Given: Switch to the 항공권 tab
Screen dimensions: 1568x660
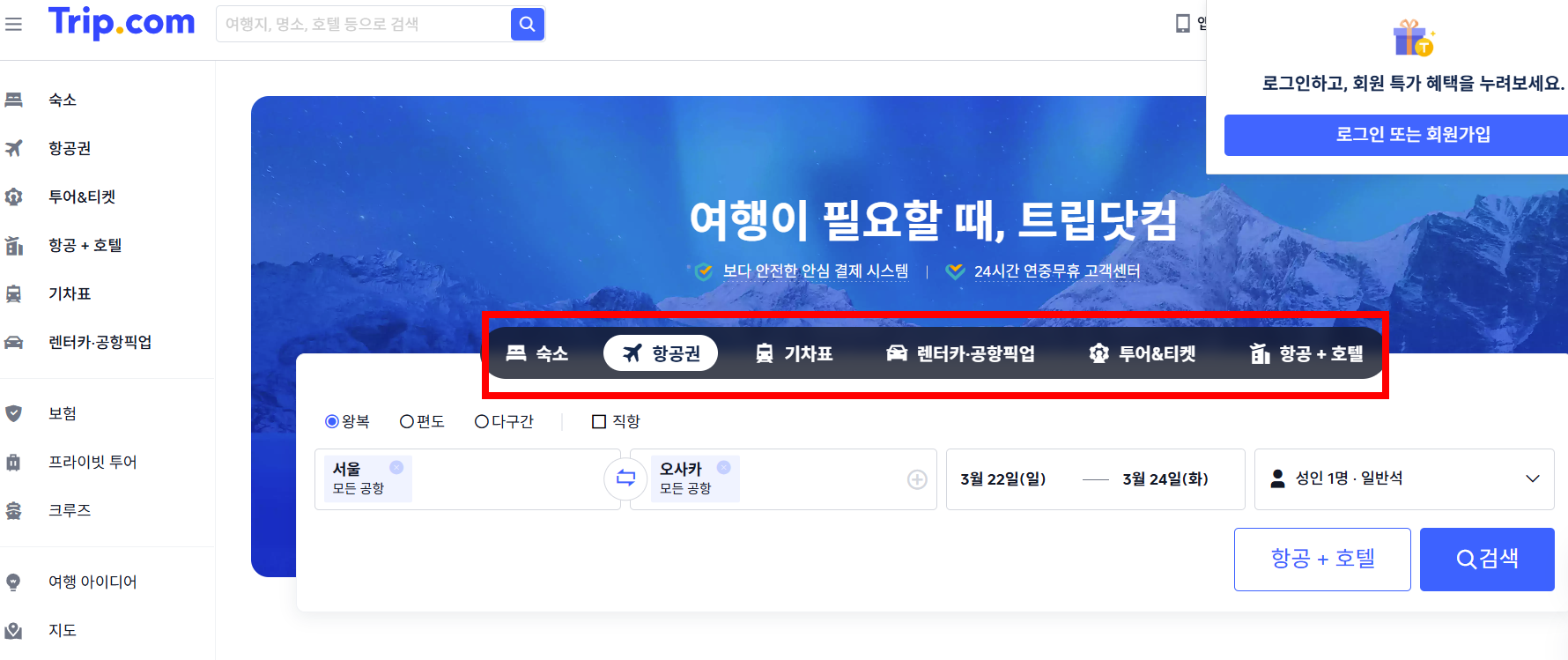Looking at the screenshot, I should pyautogui.click(x=661, y=353).
